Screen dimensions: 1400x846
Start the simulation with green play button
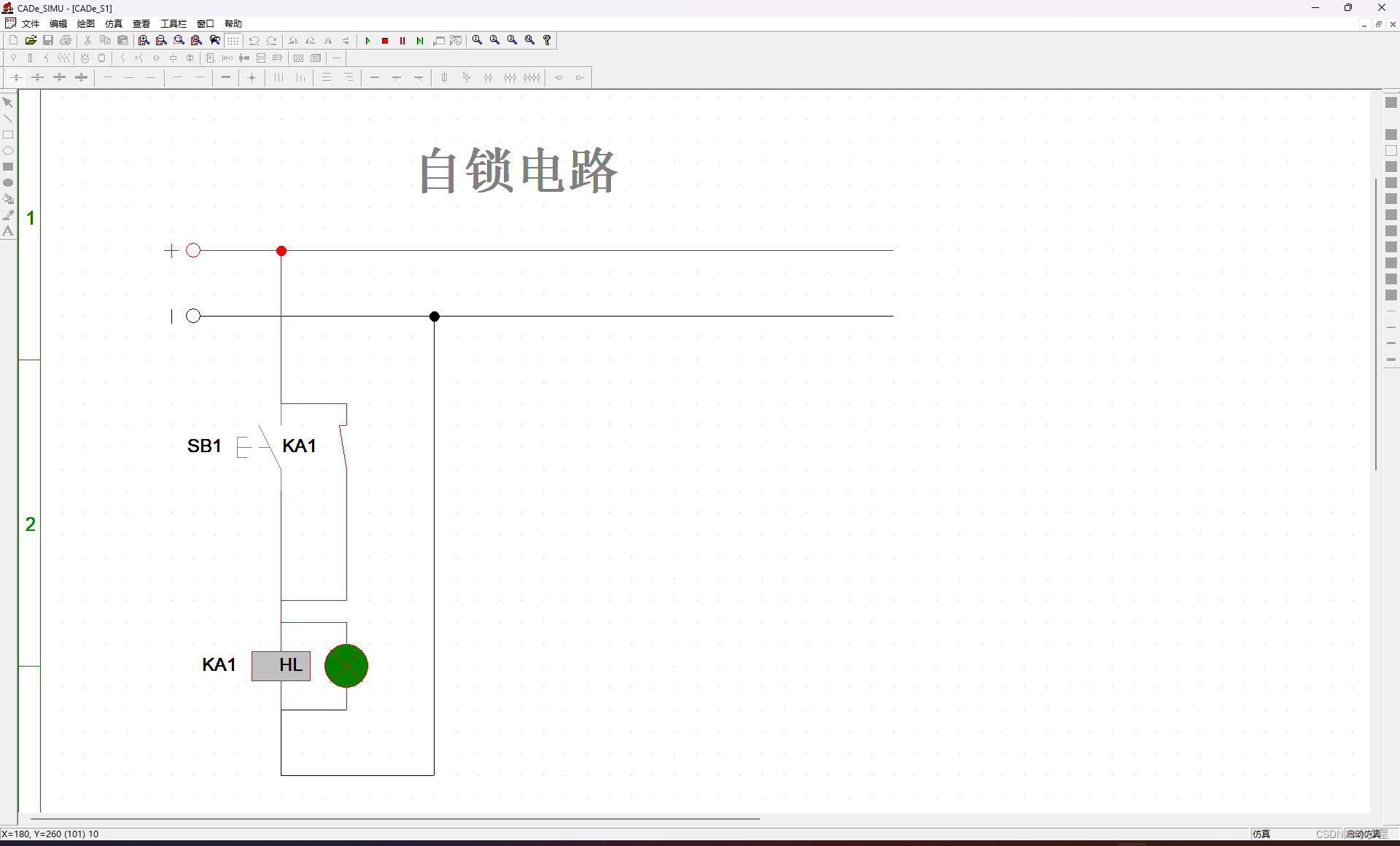368,41
